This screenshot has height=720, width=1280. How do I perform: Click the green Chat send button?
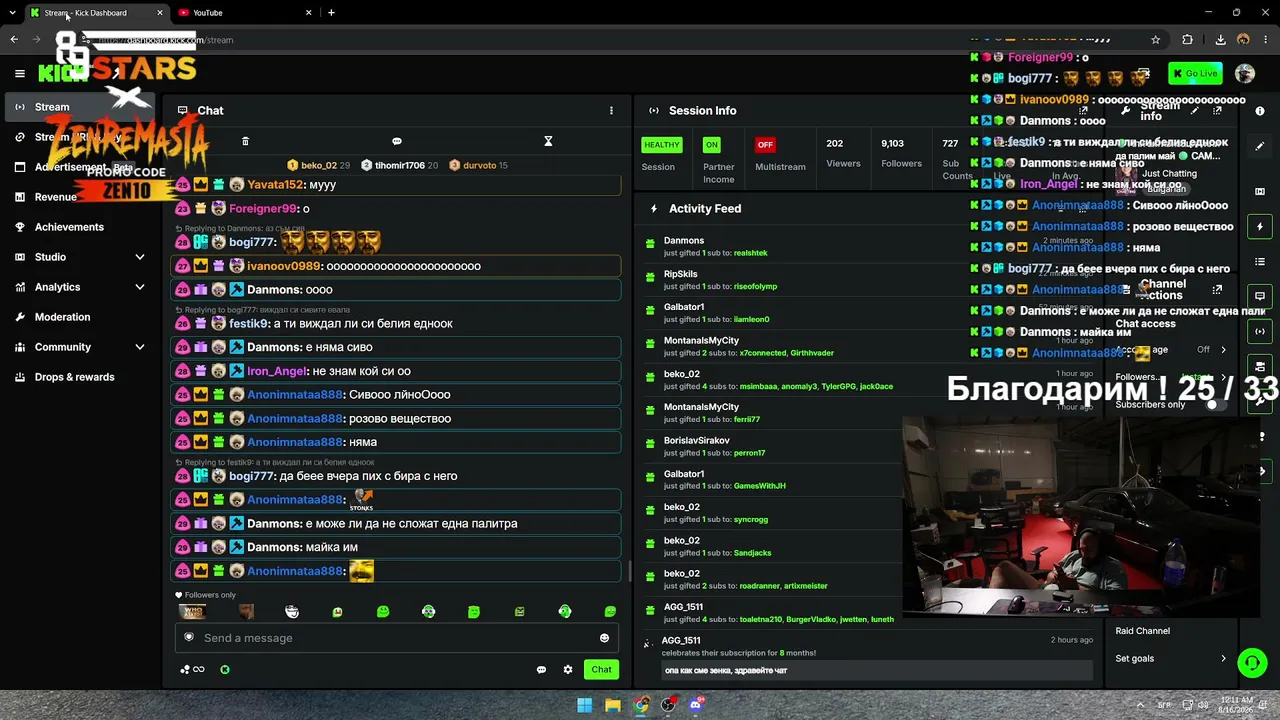601,670
